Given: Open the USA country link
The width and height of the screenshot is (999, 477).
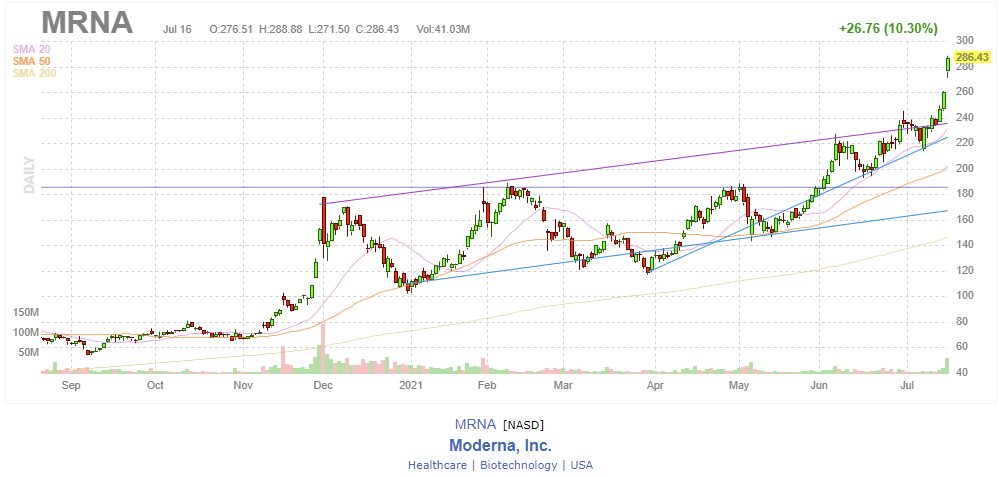Looking at the screenshot, I should click(x=581, y=465).
